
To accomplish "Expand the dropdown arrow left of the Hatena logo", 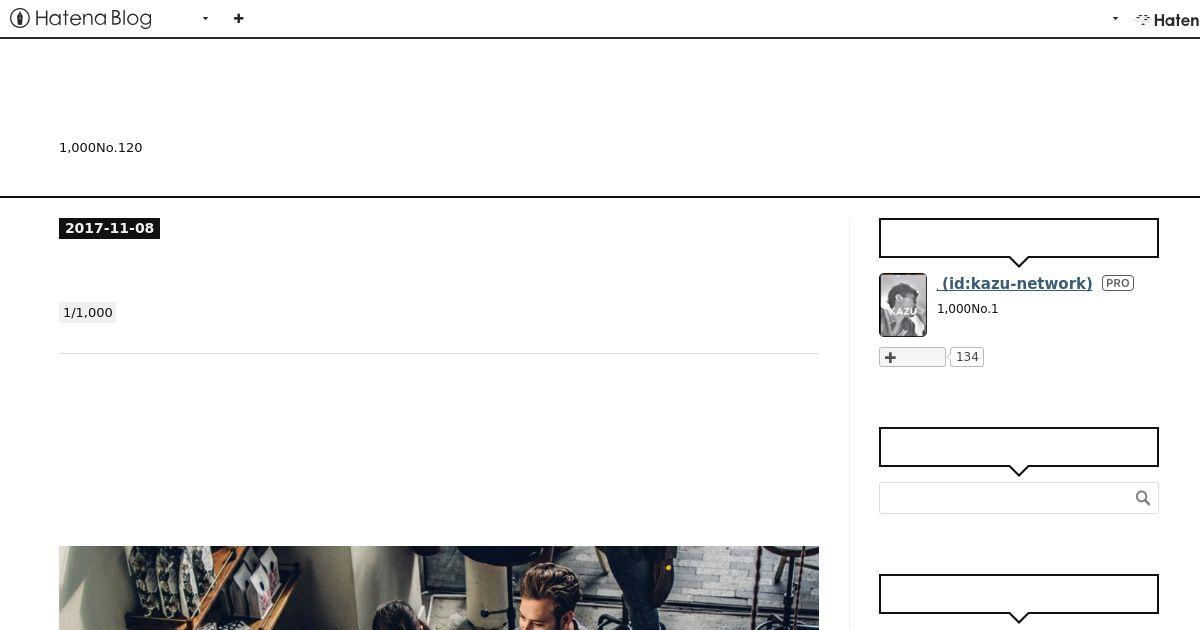I will tap(1115, 19).
